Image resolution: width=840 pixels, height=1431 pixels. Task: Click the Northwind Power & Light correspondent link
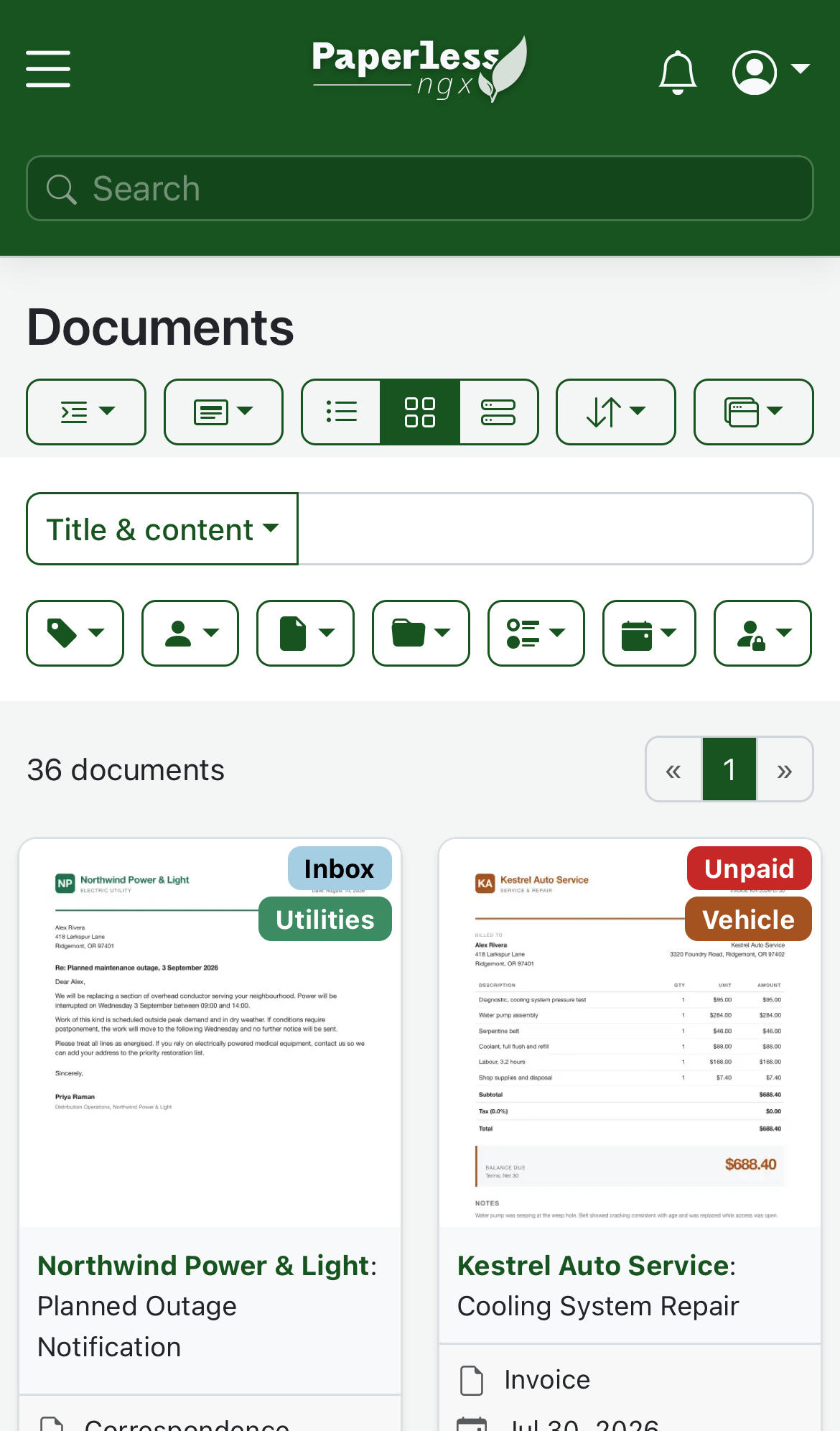pyautogui.click(x=203, y=1266)
